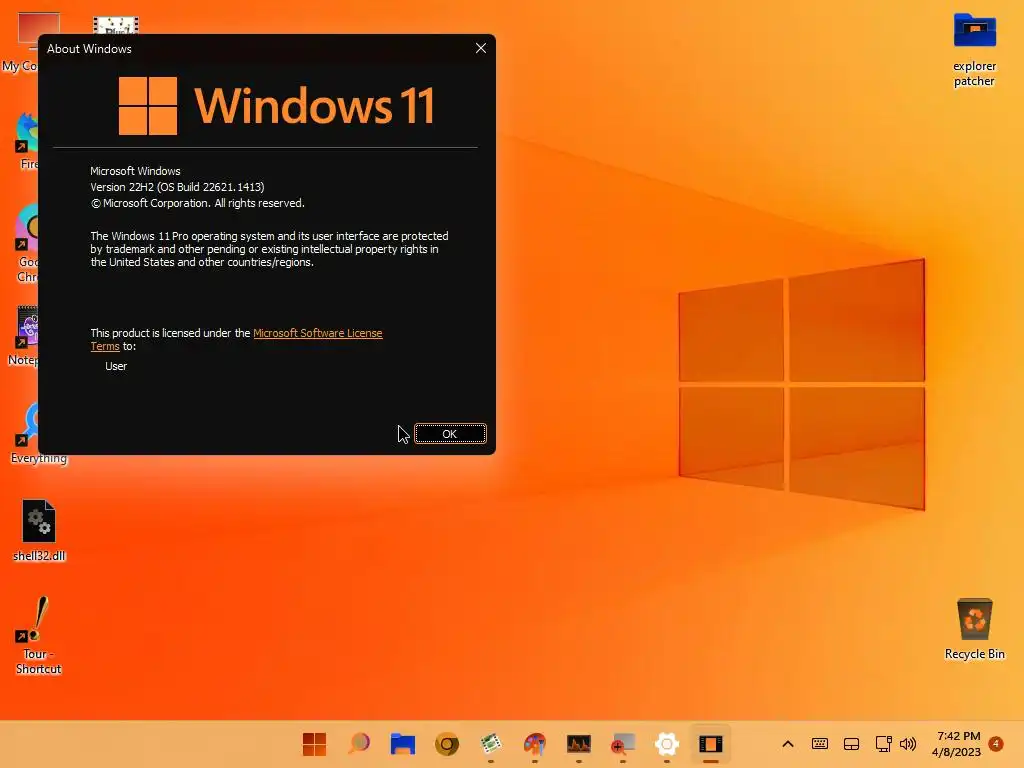The height and width of the screenshot is (768, 1024).
Task: Open the film strip app on taskbar
Action: [x=491, y=744]
